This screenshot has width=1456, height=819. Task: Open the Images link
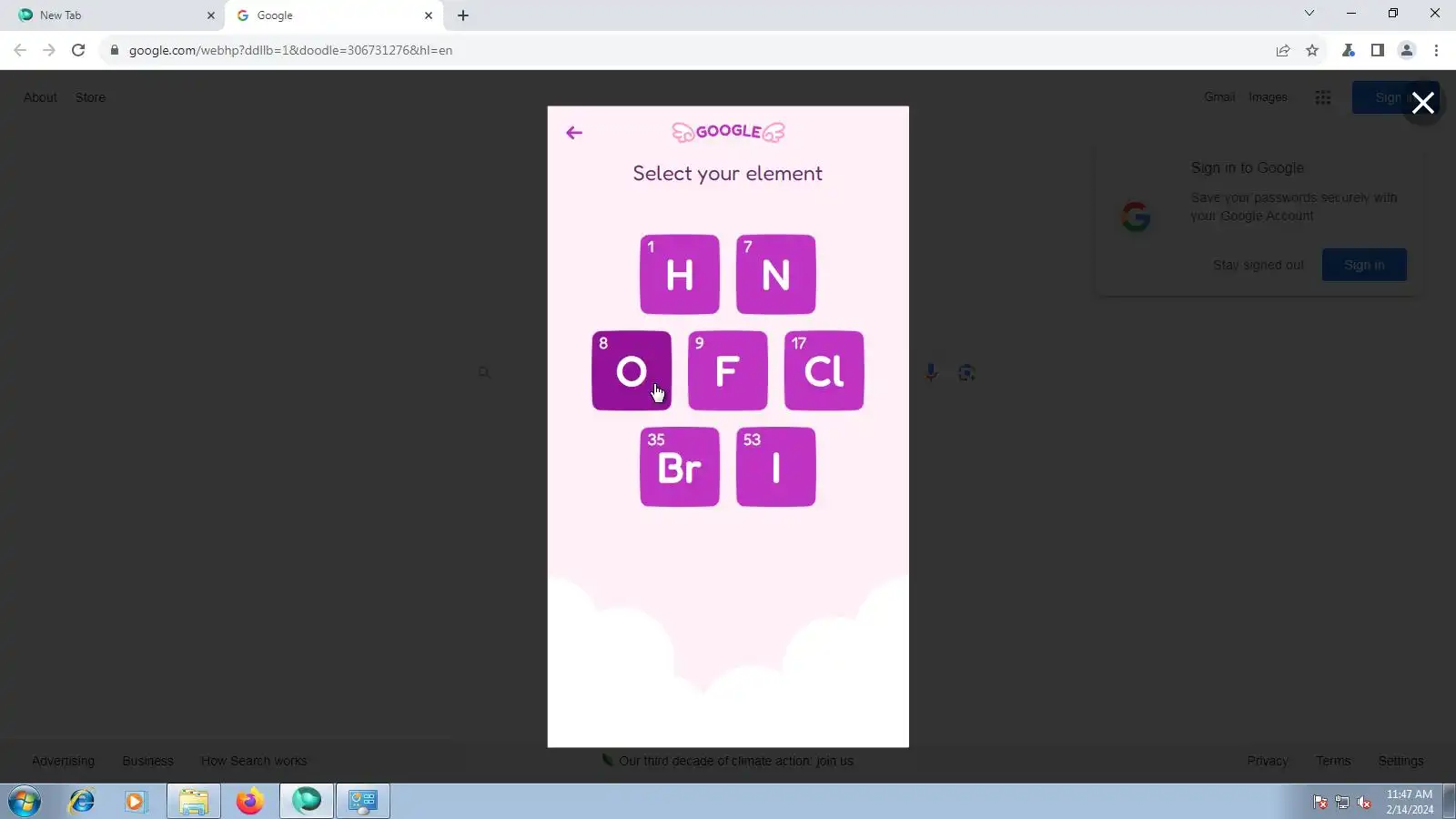pos(1268,97)
